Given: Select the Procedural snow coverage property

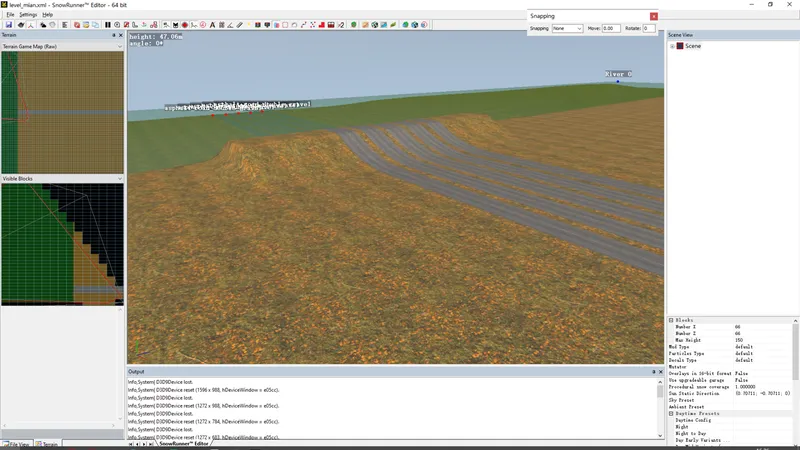Looking at the screenshot, I should [x=731, y=387].
